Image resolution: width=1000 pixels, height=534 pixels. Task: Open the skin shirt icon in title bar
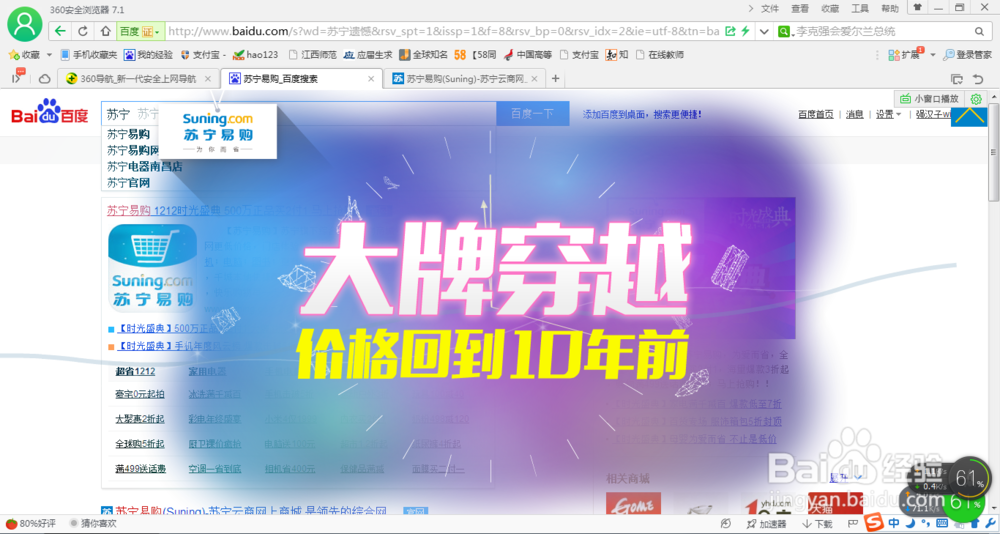click(x=918, y=7)
